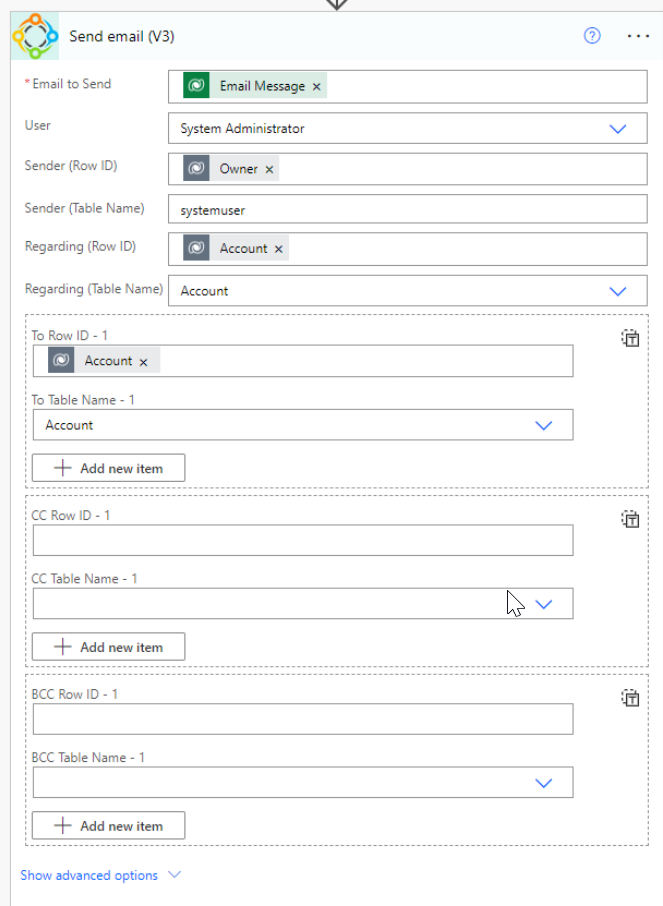Click the BCC Row ID - 1 input field

click(303, 719)
